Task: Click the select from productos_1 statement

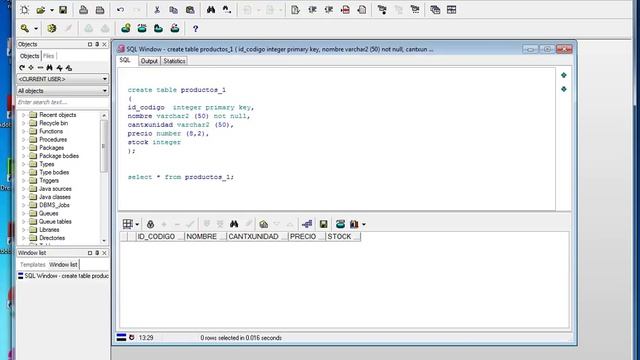Action: (x=181, y=177)
